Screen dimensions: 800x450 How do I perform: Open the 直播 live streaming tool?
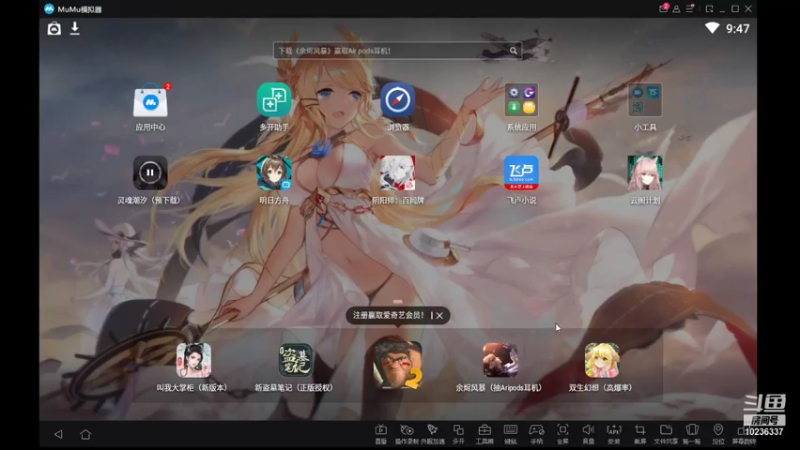coord(381,433)
